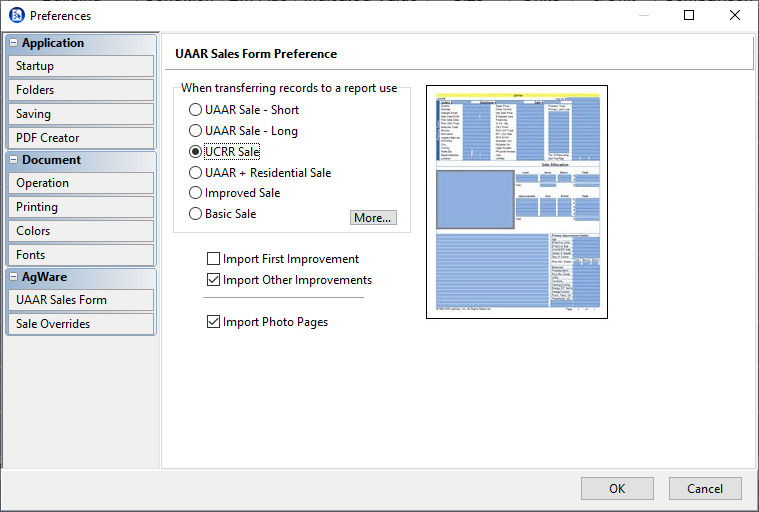
Task: Uncheck Import Other Improvements
Action: tap(213, 280)
